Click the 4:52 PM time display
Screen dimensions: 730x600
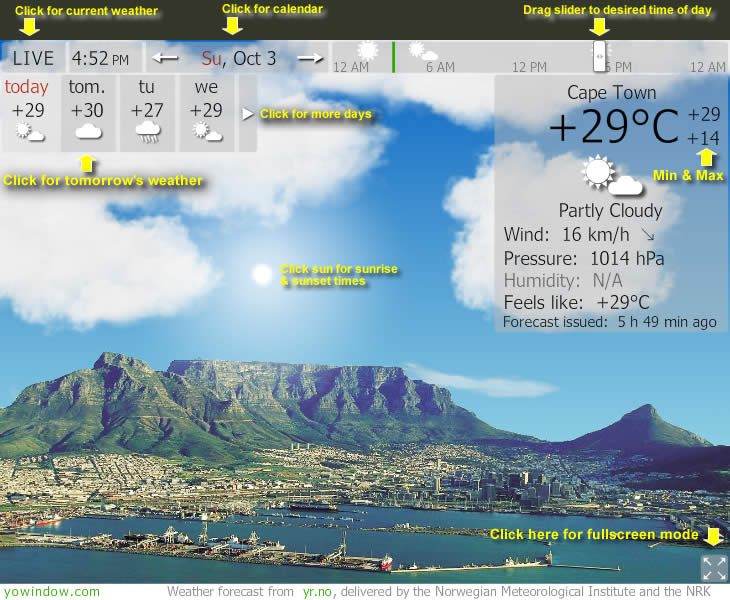(100, 59)
